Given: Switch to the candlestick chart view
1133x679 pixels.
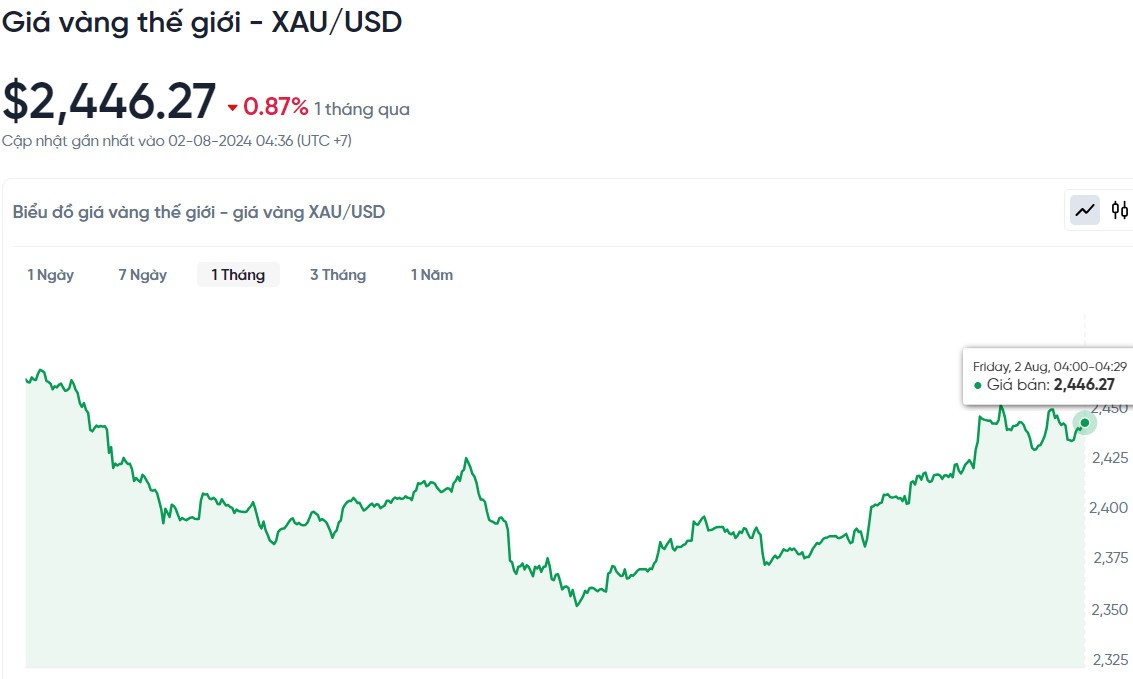Looking at the screenshot, I should point(1120,210).
